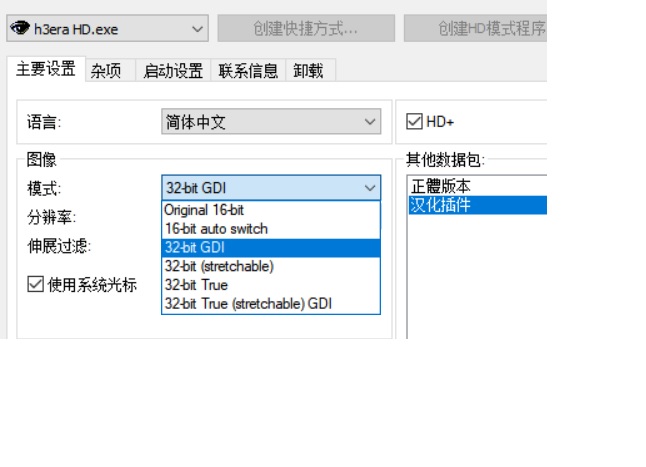Screen dimensions: 646x467
Task: Open the 启动设置 tab
Action: pyautogui.click(x=173, y=70)
